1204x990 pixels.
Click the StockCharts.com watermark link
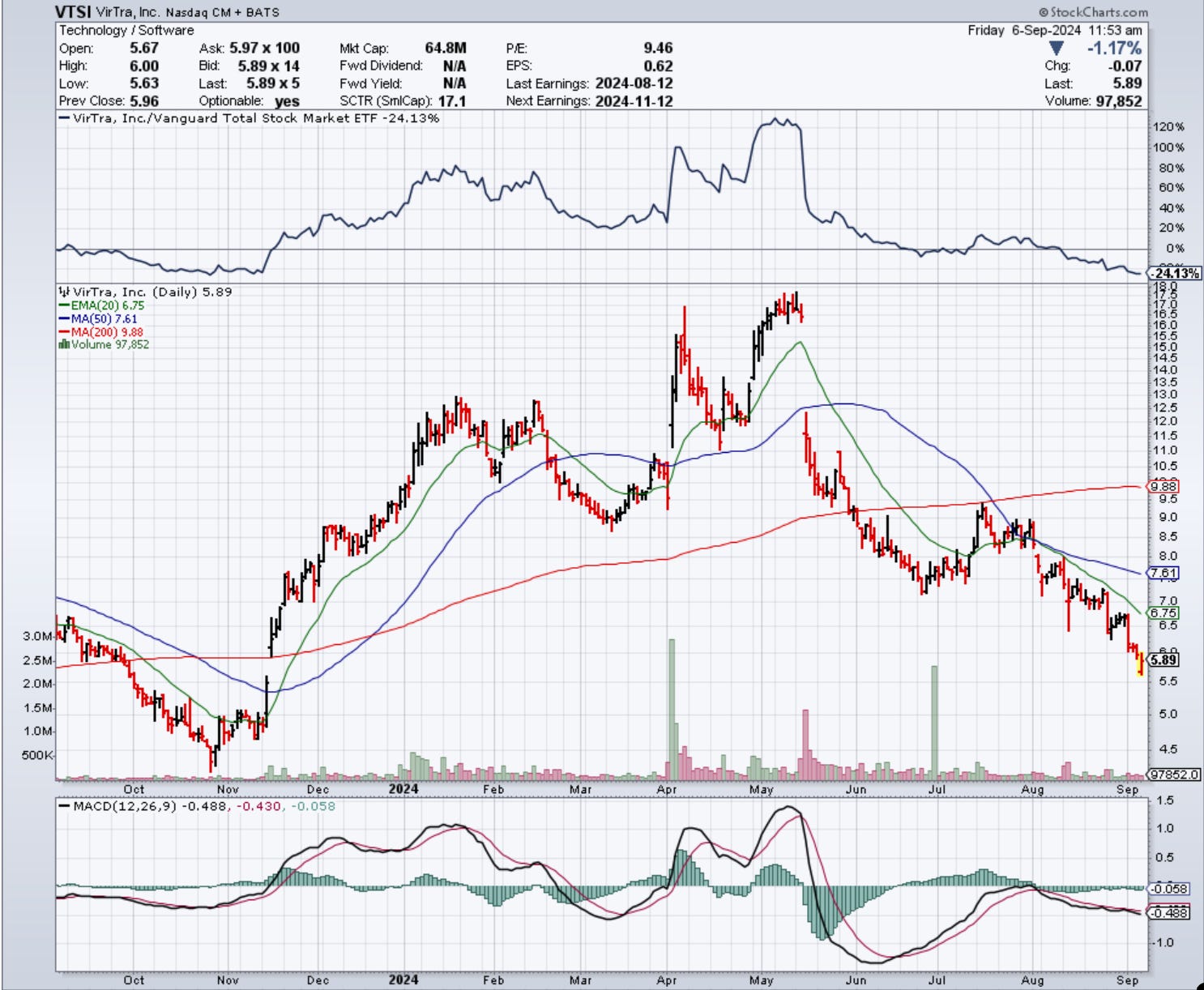[x=1093, y=12]
